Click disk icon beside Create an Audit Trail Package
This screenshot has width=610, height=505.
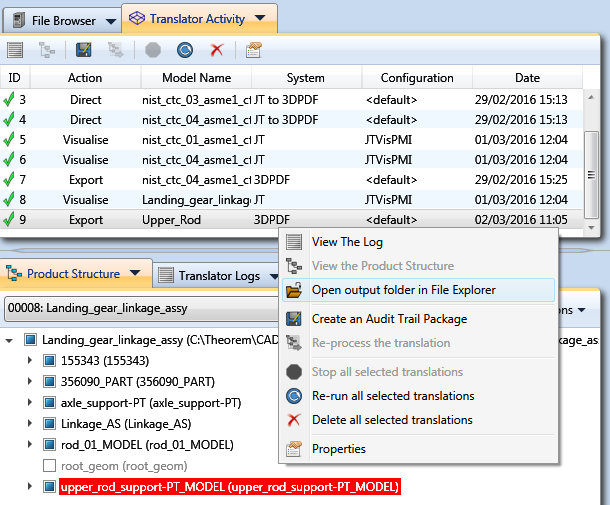coord(294,319)
